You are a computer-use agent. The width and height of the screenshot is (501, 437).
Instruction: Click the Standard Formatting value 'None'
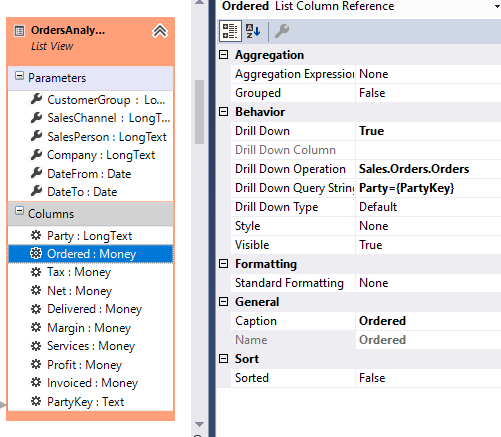428,283
